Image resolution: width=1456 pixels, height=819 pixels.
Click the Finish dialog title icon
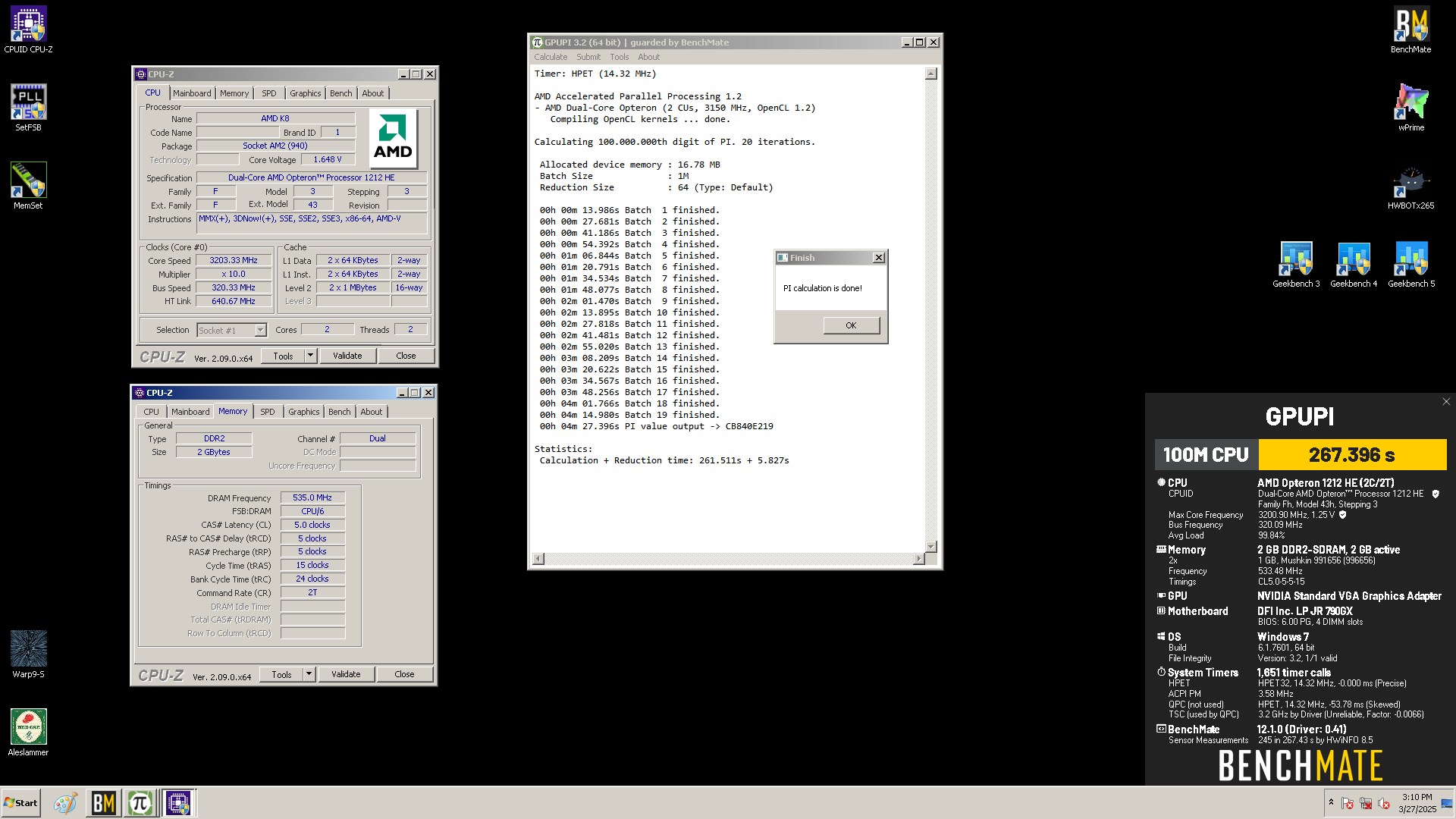coord(783,258)
